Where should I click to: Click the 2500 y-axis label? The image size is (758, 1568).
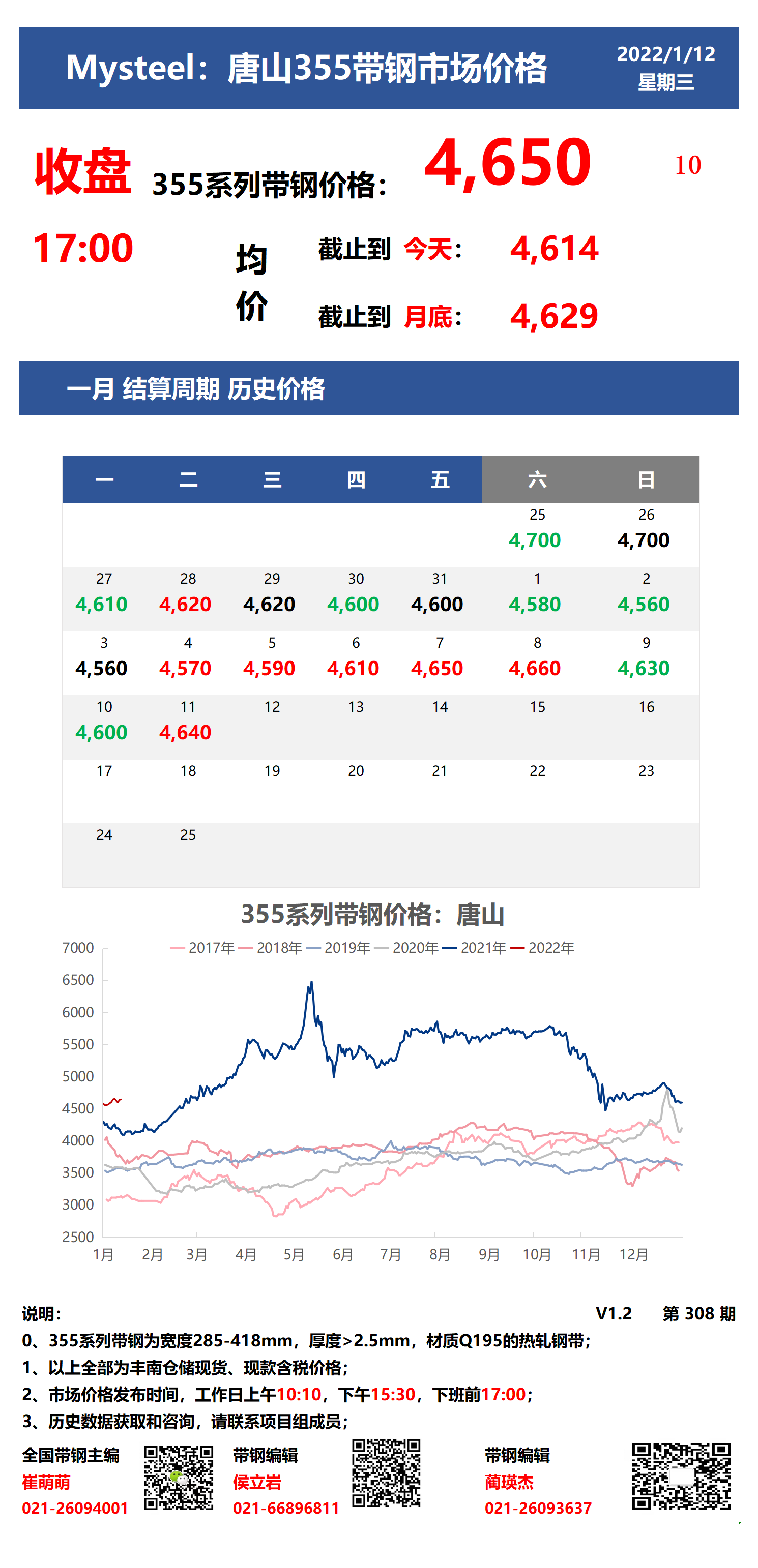78,1237
